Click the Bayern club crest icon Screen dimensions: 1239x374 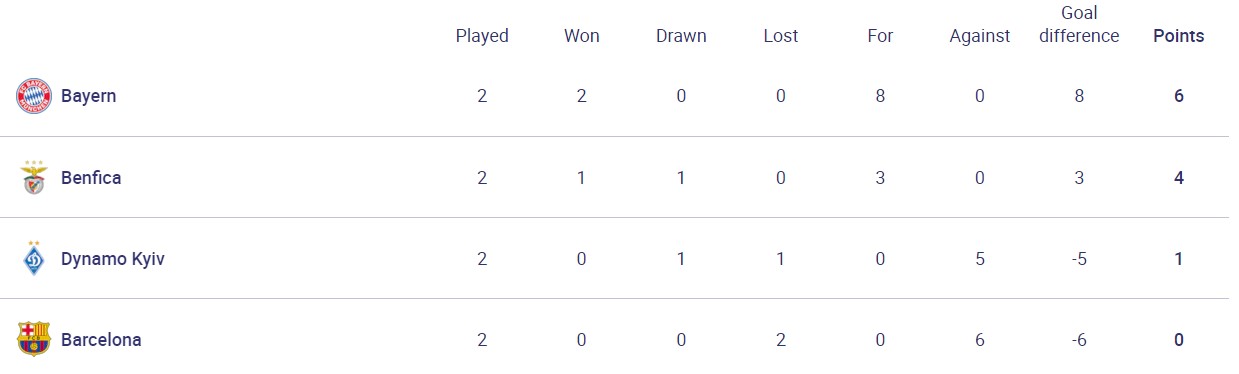coord(34,96)
